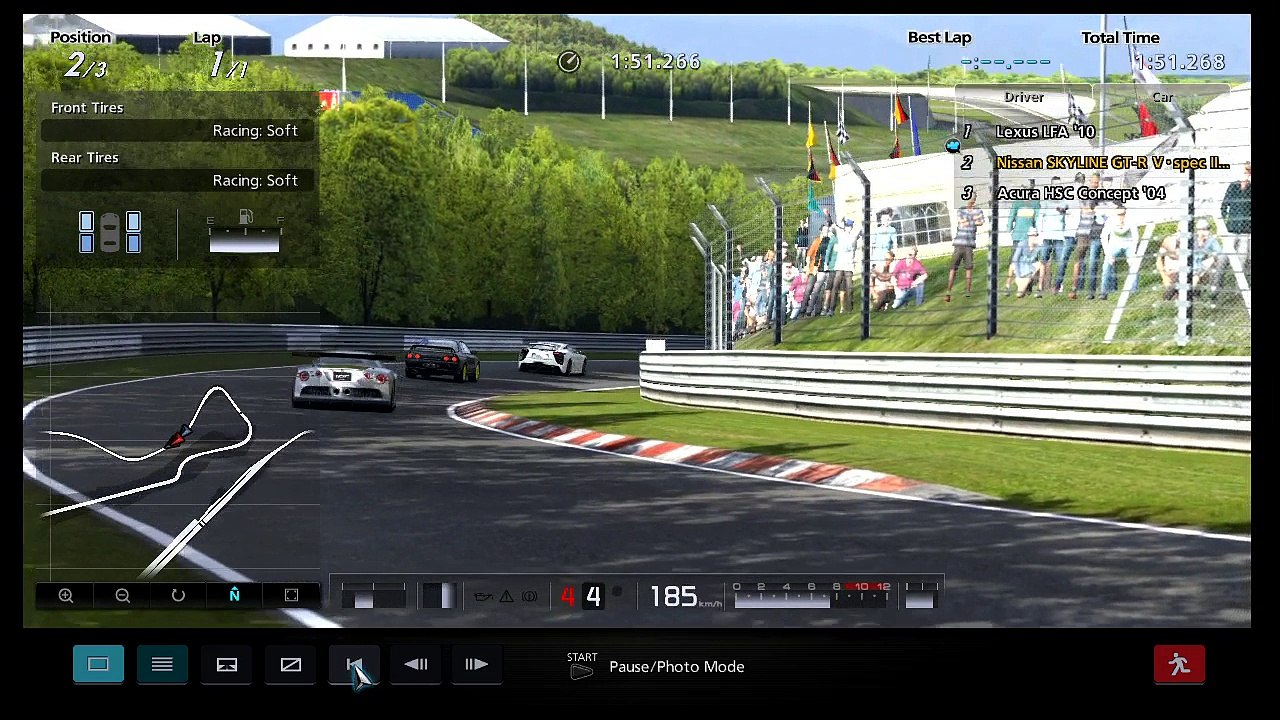Select the simple display view icon
The image size is (1280, 720).
coord(98,664)
